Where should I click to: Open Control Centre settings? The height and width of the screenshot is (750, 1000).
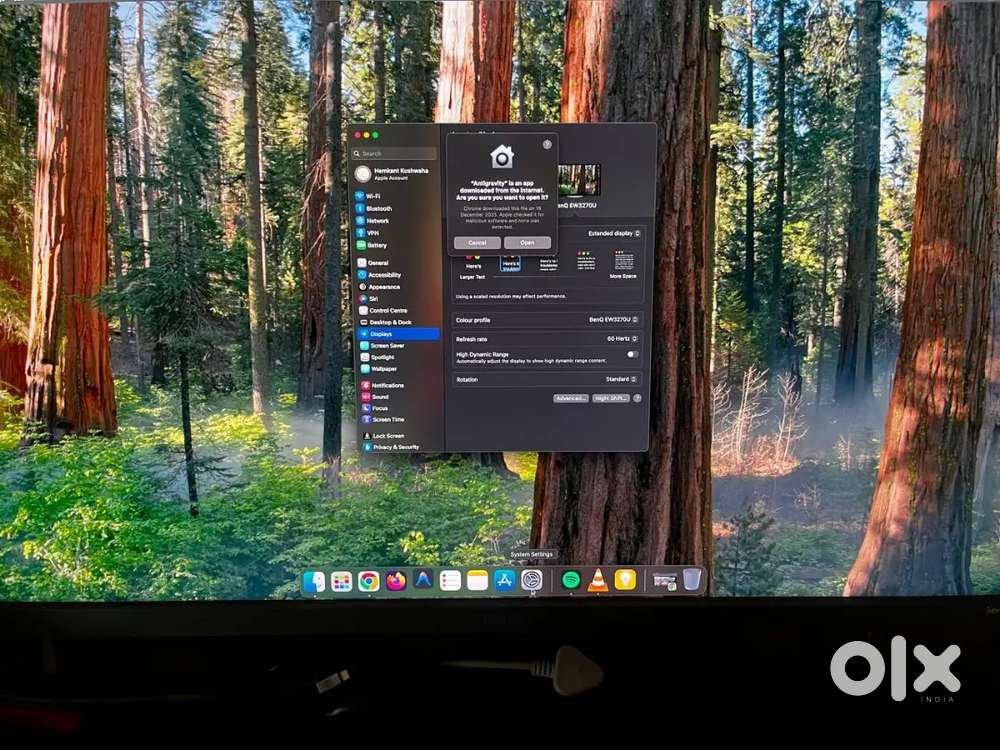click(388, 311)
